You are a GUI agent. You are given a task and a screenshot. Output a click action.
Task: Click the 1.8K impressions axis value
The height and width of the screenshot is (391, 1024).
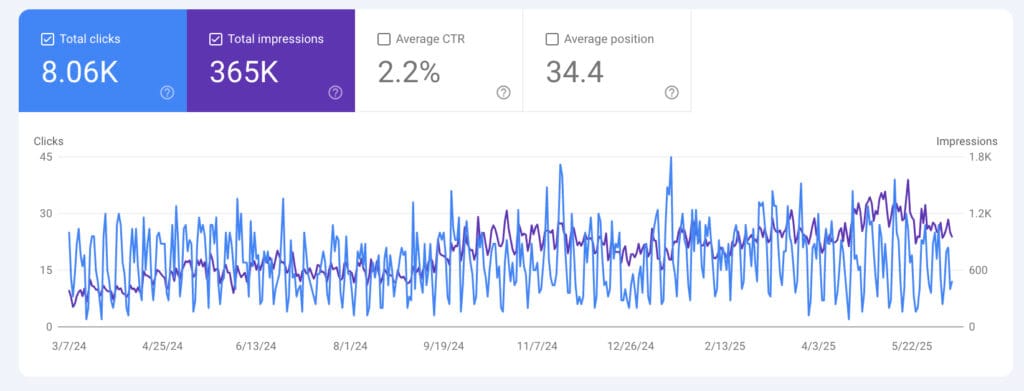click(x=980, y=157)
